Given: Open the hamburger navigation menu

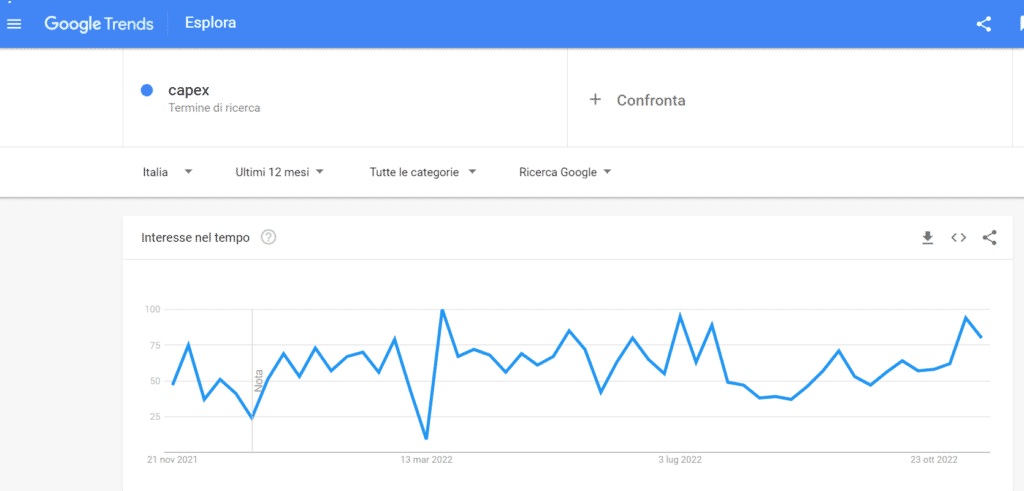Looking at the screenshot, I should point(14,24).
